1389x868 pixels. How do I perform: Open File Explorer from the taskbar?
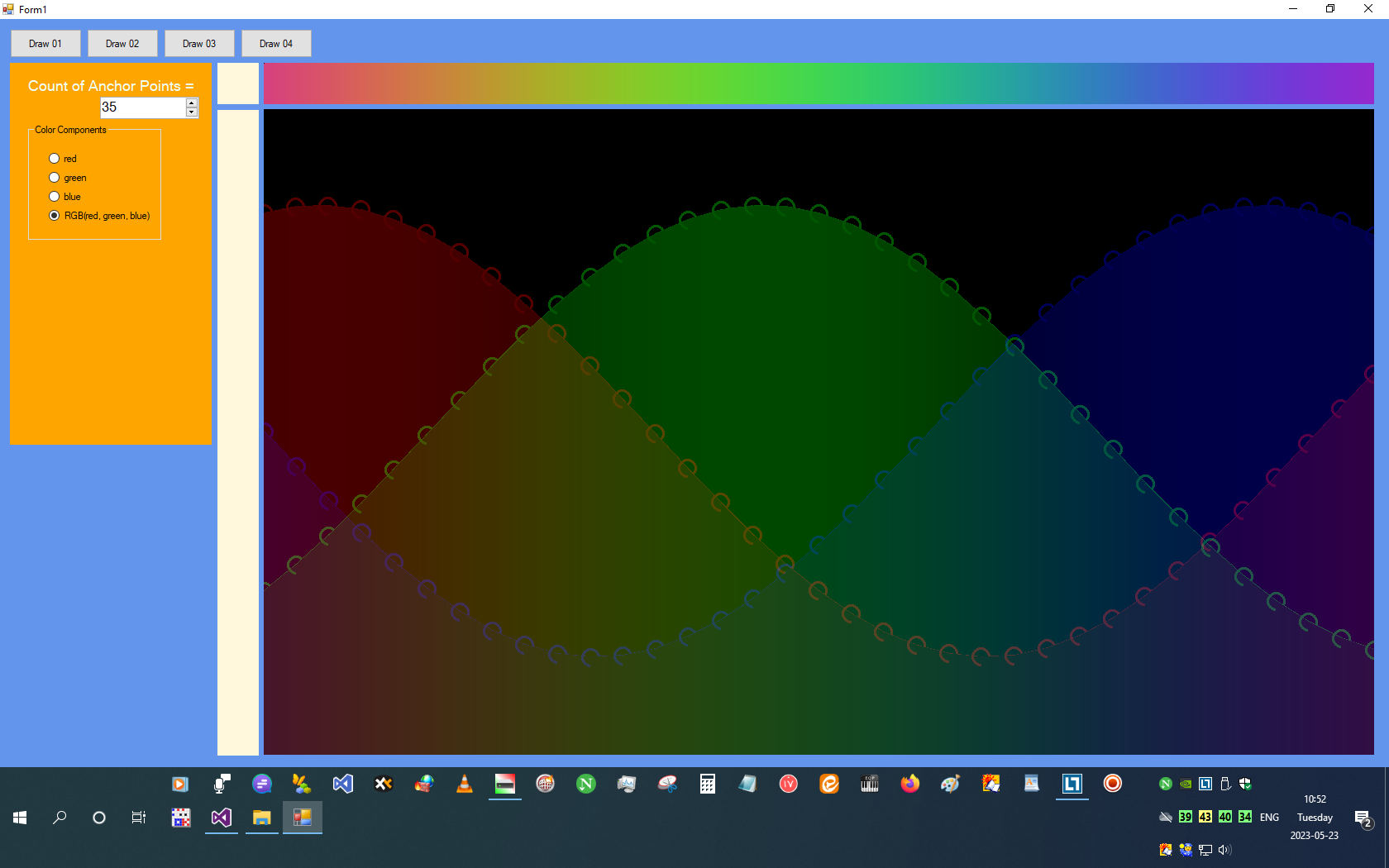coord(261,818)
